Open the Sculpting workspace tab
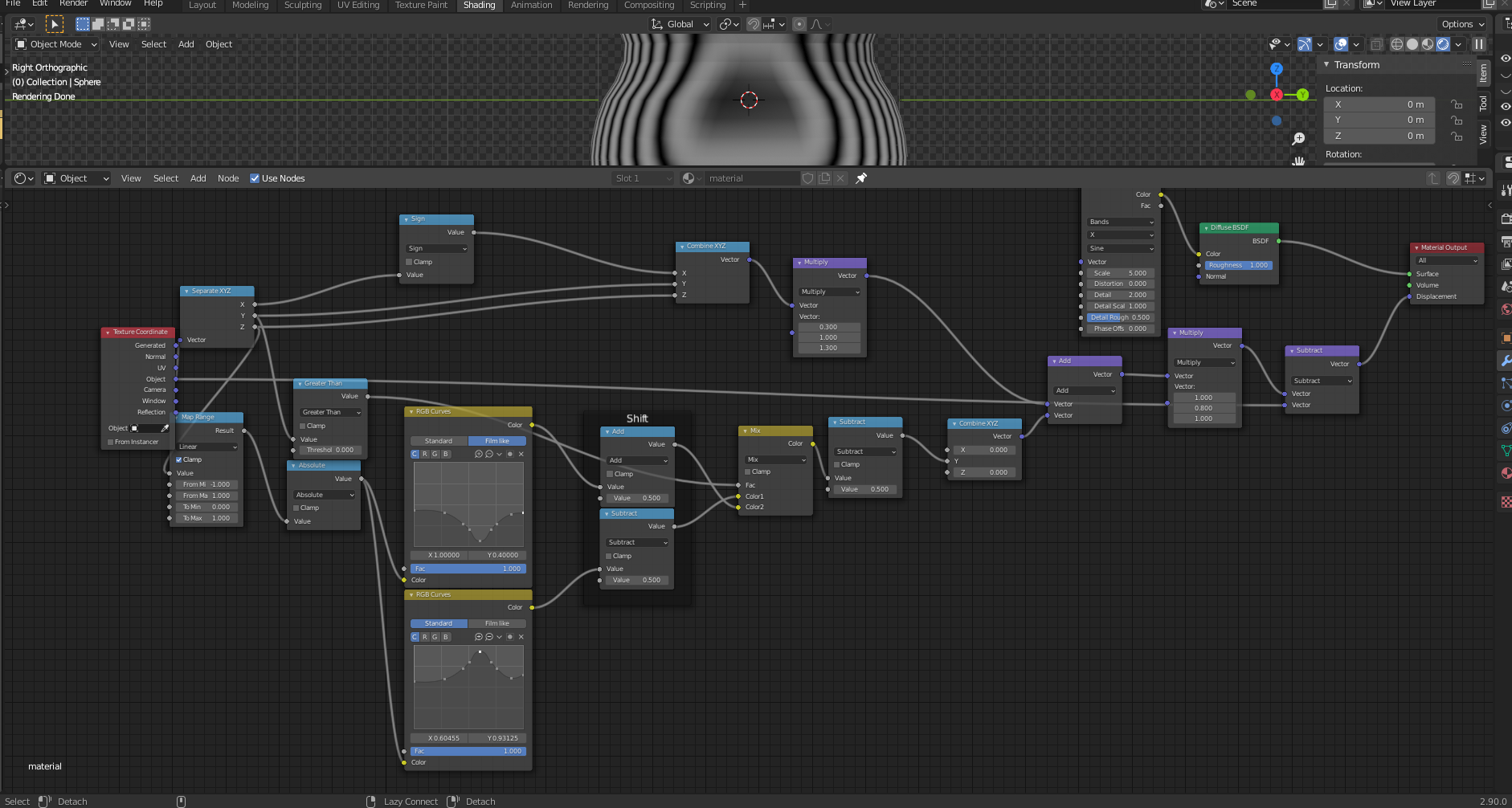The image size is (1512, 808). click(303, 5)
